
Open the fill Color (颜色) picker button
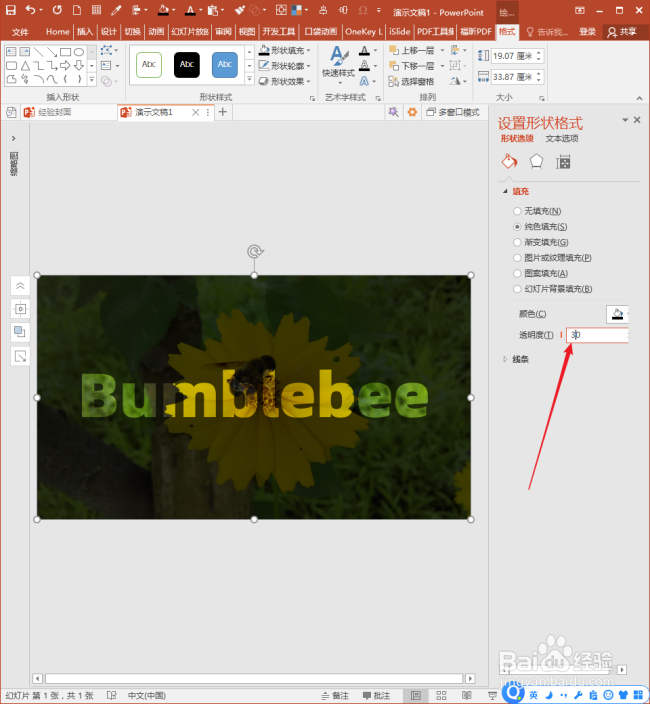(x=617, y=314)
